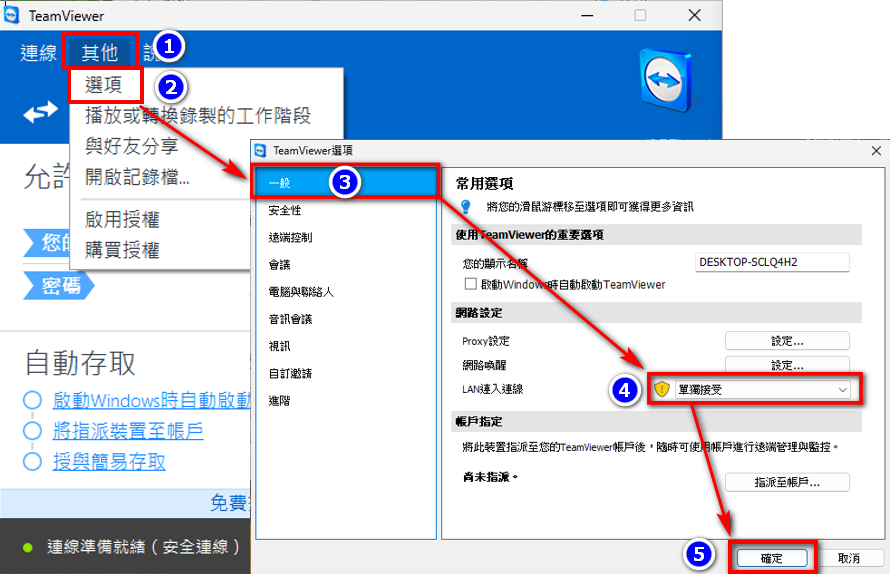Select the 授與簡易存取 radio circle
This screenshot has width=890, height=574.
click(x=33, y=461)
